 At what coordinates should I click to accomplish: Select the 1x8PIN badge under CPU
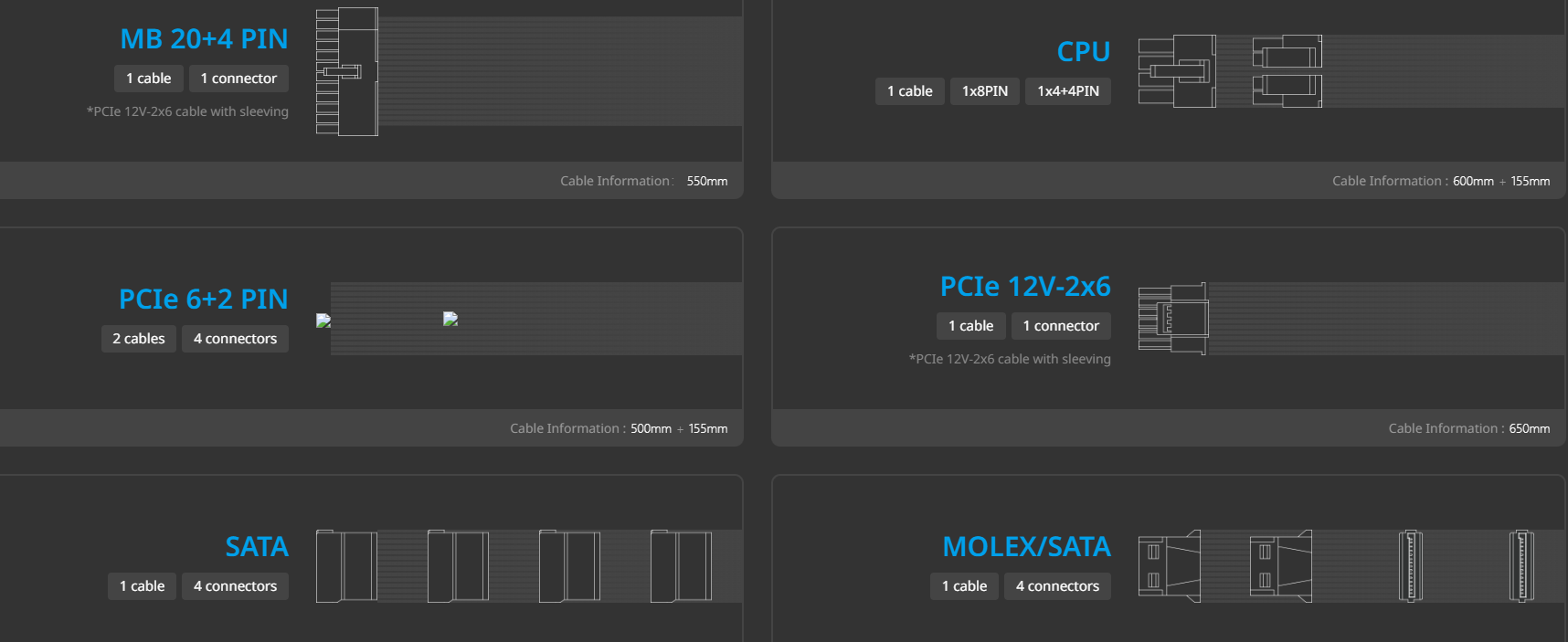tap(984, 91)
